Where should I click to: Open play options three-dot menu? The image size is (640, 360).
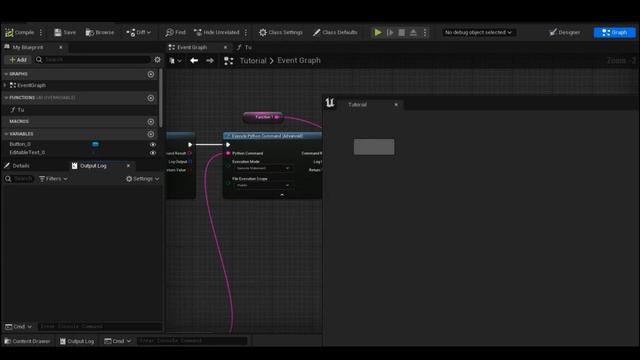click(x=425, y=32)
